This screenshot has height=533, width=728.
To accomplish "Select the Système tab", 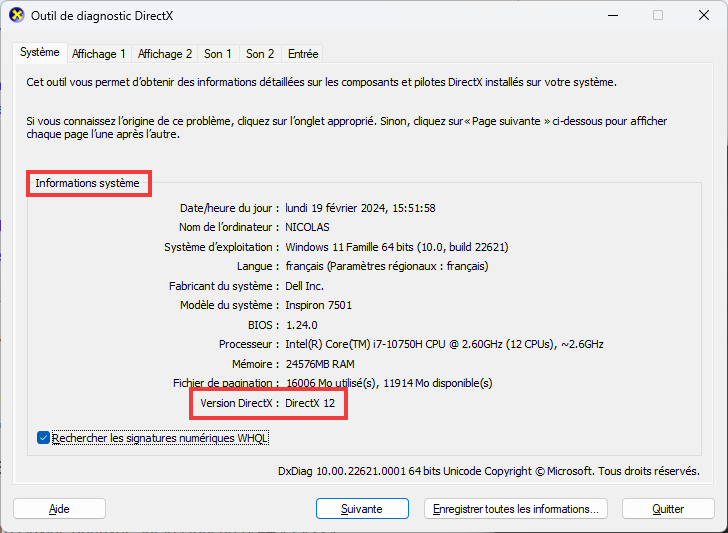I will point(40,52).
